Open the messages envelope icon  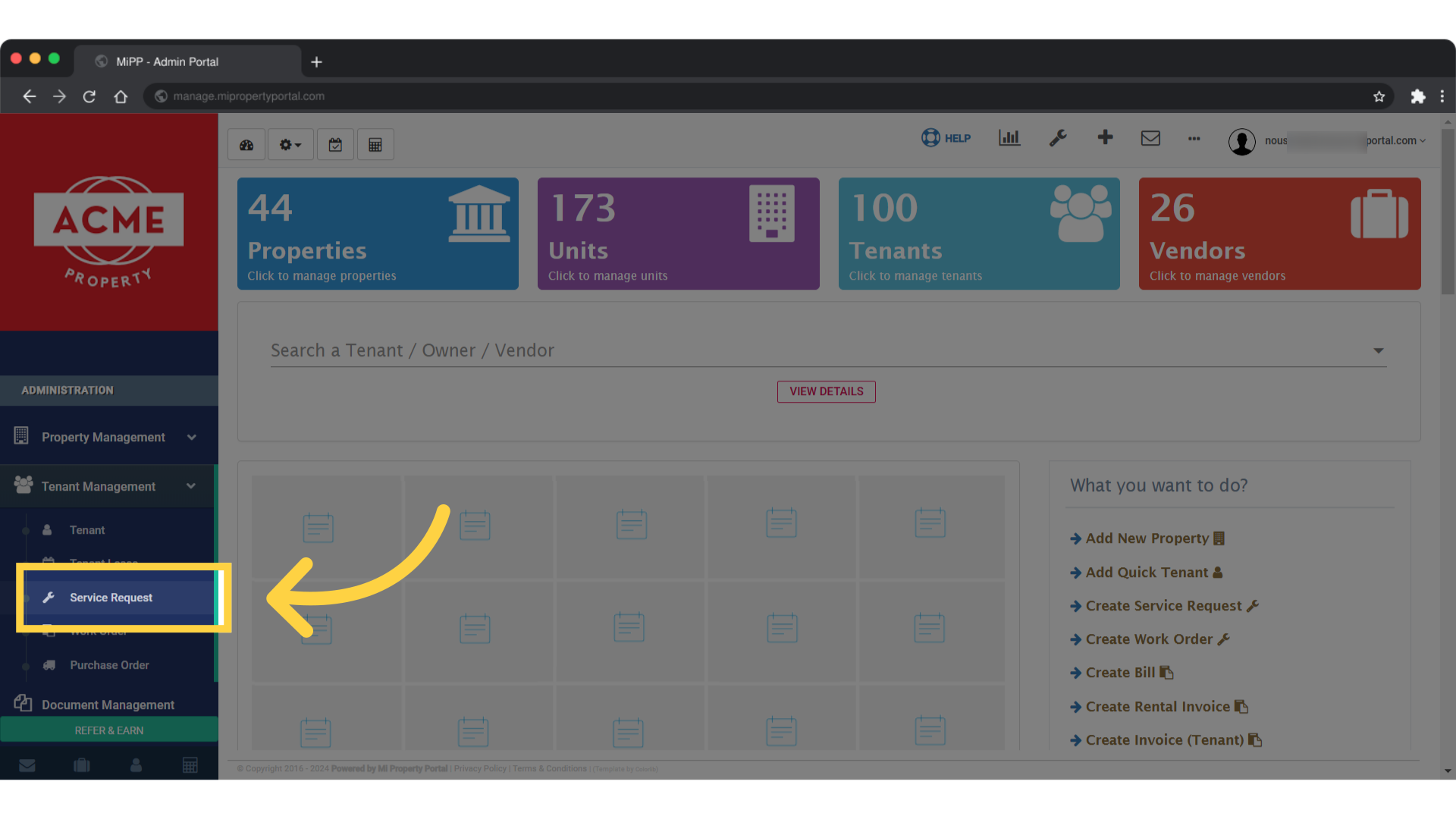click(1150, 138)
